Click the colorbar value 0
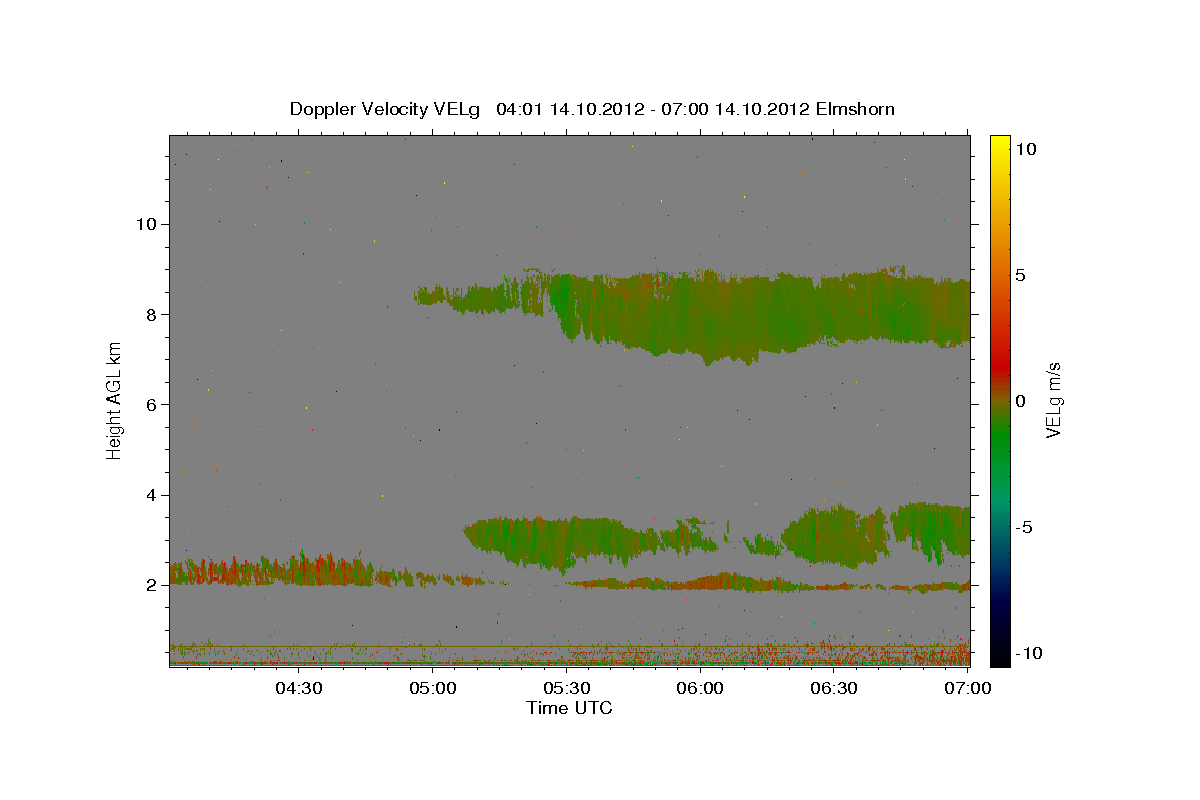 point(1020,401)
